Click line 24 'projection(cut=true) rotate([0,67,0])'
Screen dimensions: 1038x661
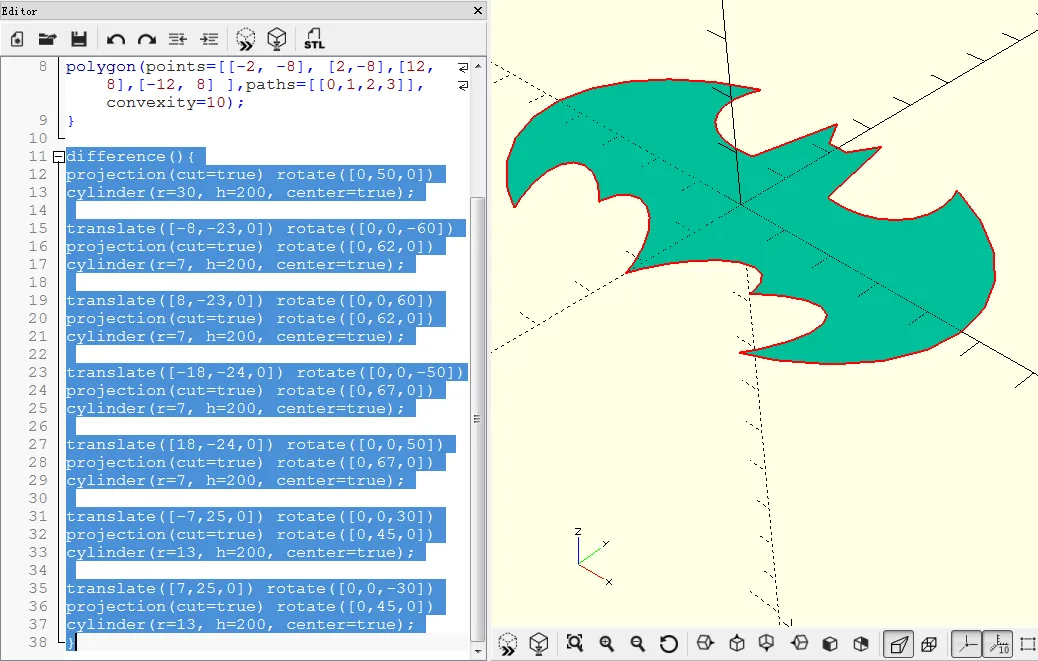(x=250, y=391)
